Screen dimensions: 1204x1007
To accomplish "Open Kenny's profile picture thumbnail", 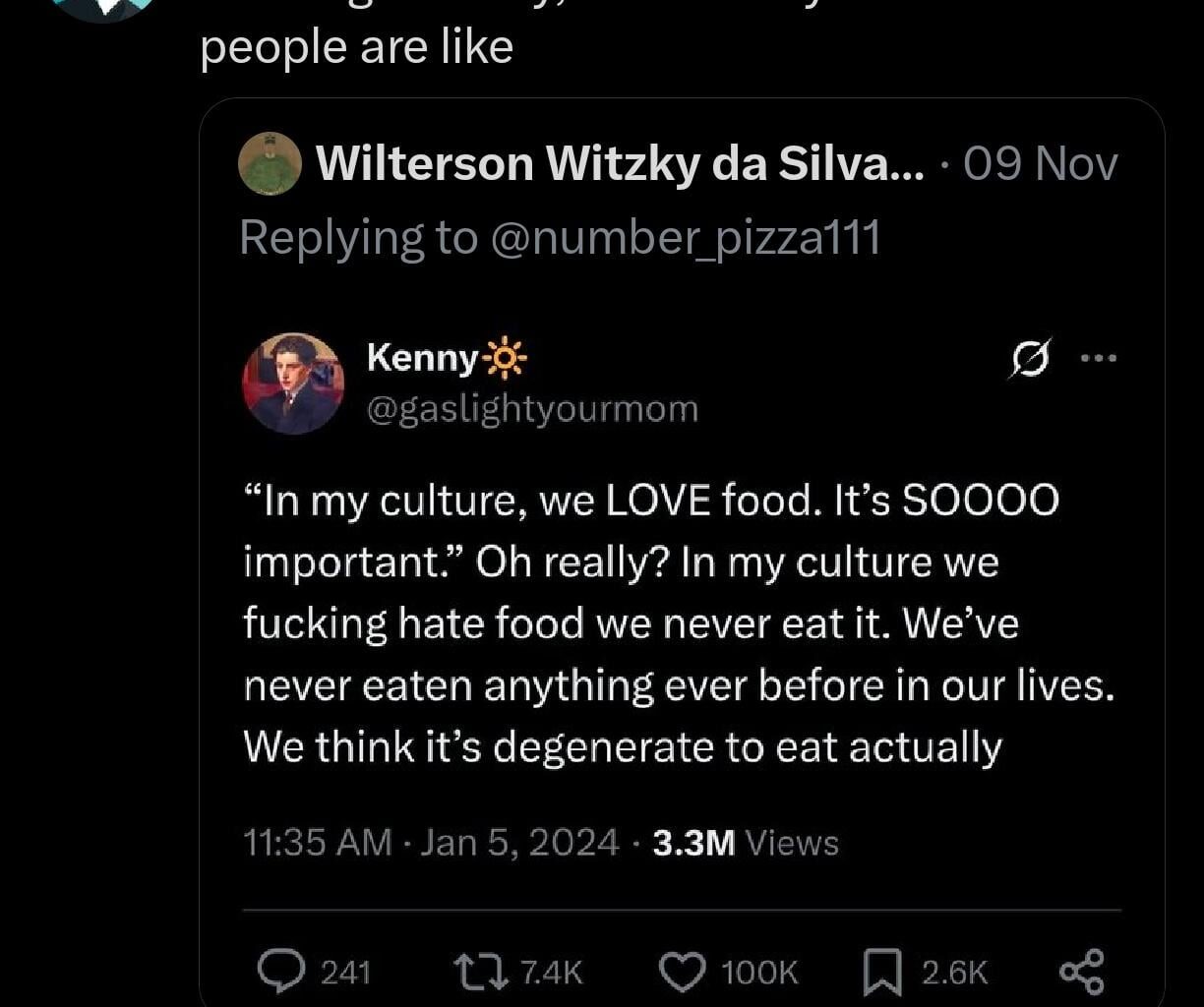I will [294, 383].
